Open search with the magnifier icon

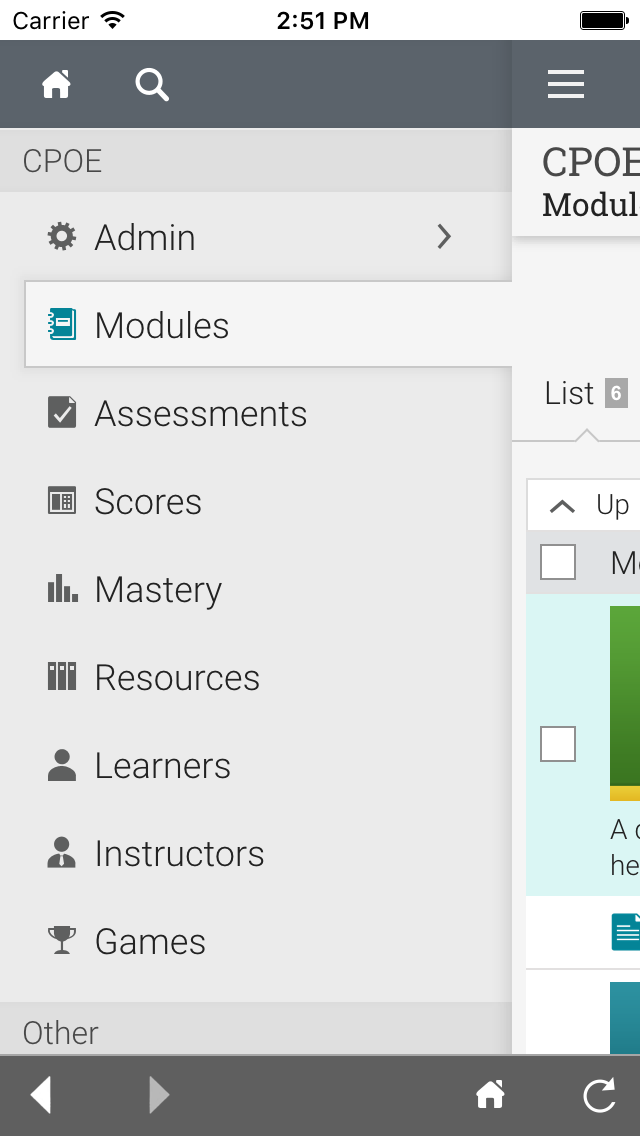tap(152, 85)
